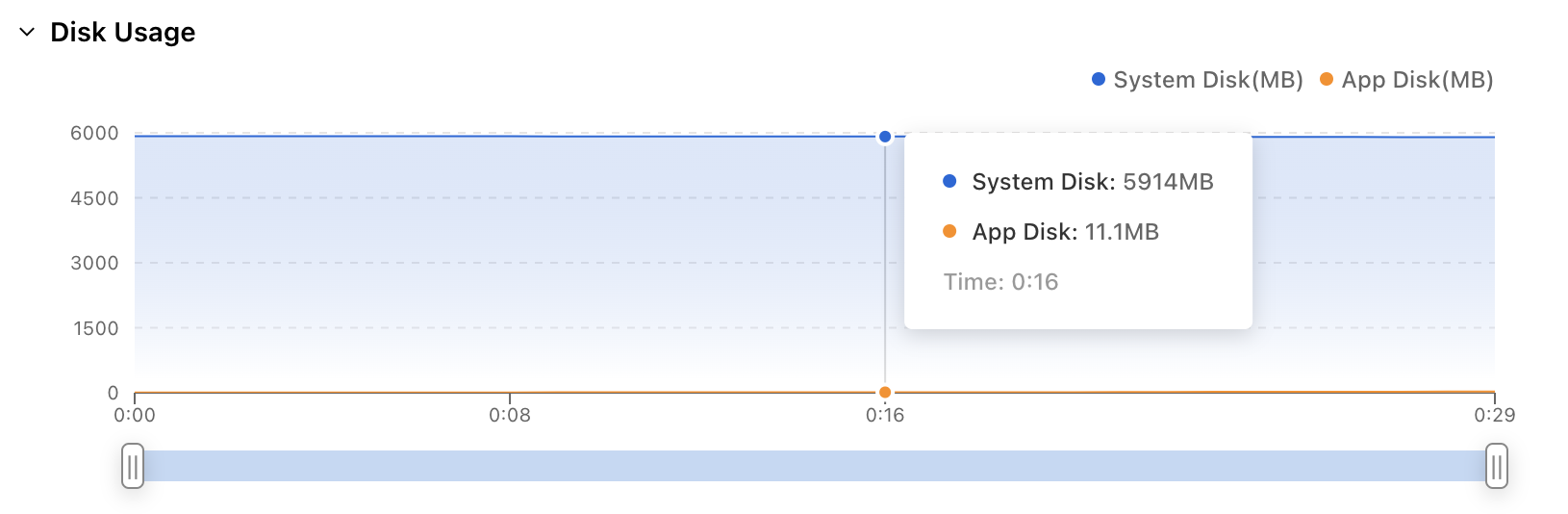Click the left zoom slider handle
The height and width of the screenshot is (514, 1568).
133,466
